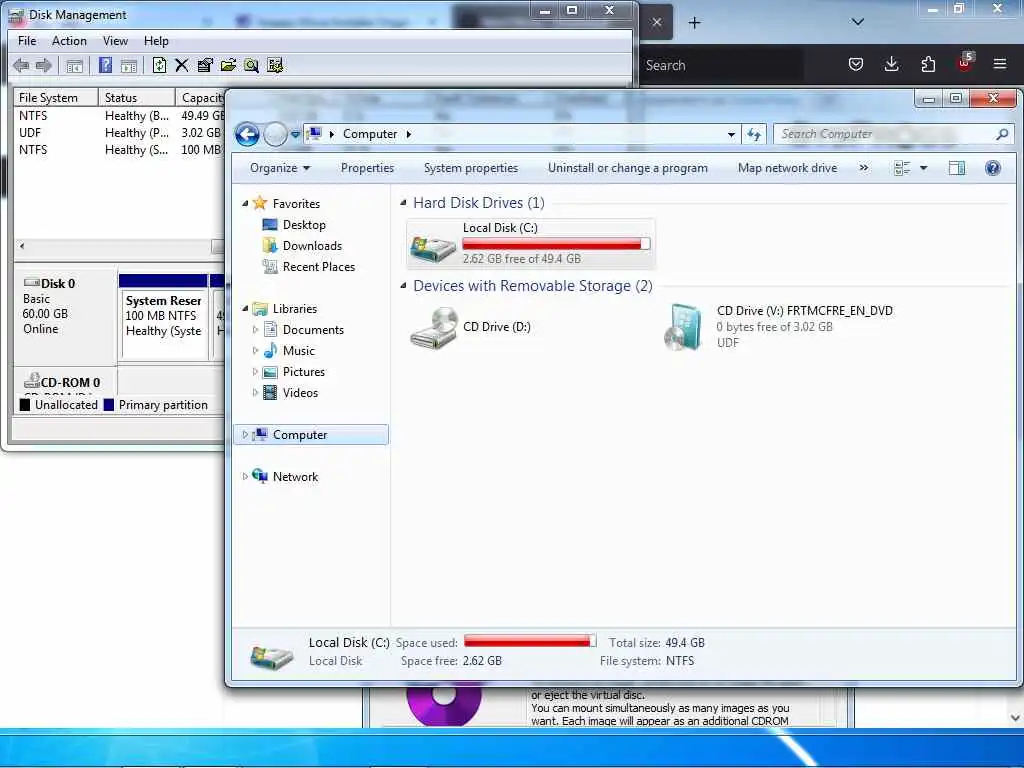This screenshot has height=768, width=1024.
Task: Click the Change your view icon in Explorer
Action: pyautogui.click(x=902, y=168)
